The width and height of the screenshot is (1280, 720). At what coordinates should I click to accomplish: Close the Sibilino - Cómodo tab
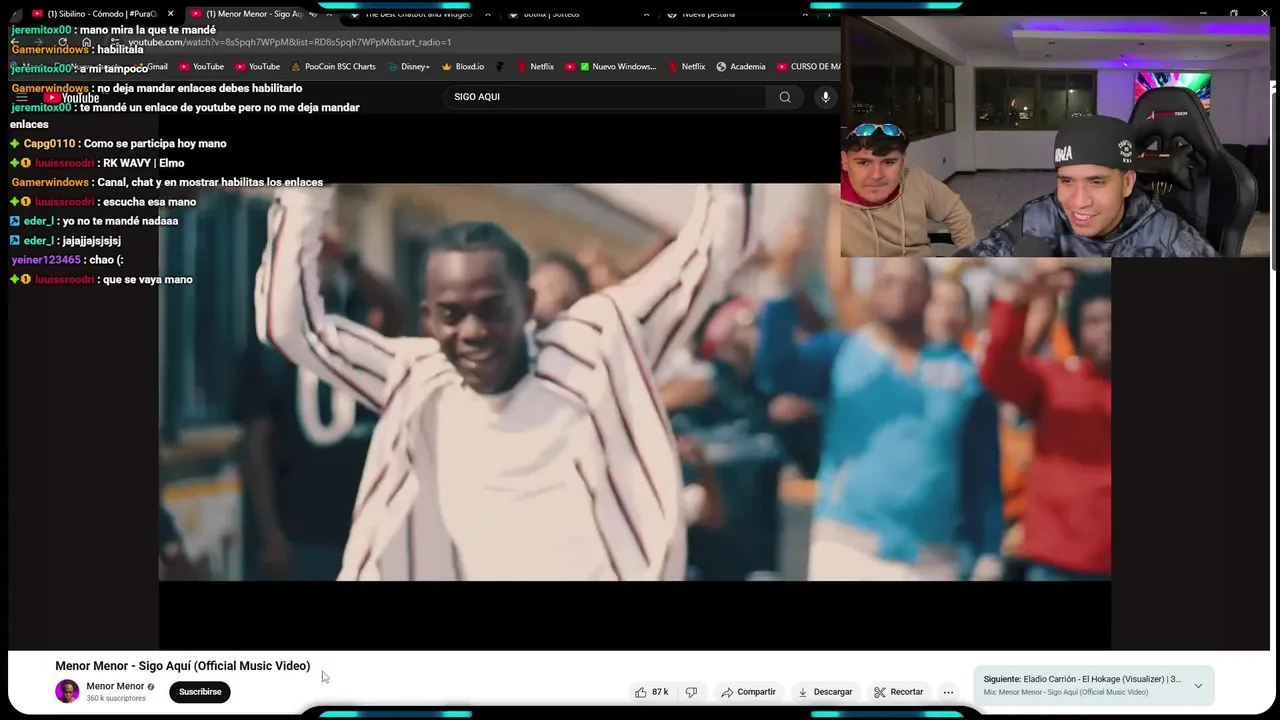pyautogui.click(x=170, y=14)
